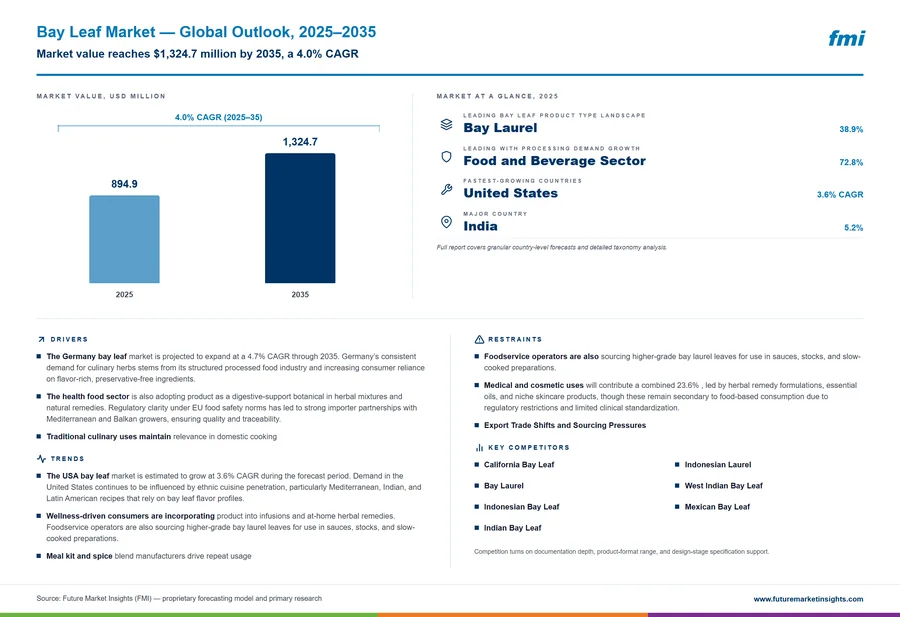Click 'Export Trade Shifts and Sourcing Pressures'
The height and width of the screenshot is (617, 900).
(565, 425)
